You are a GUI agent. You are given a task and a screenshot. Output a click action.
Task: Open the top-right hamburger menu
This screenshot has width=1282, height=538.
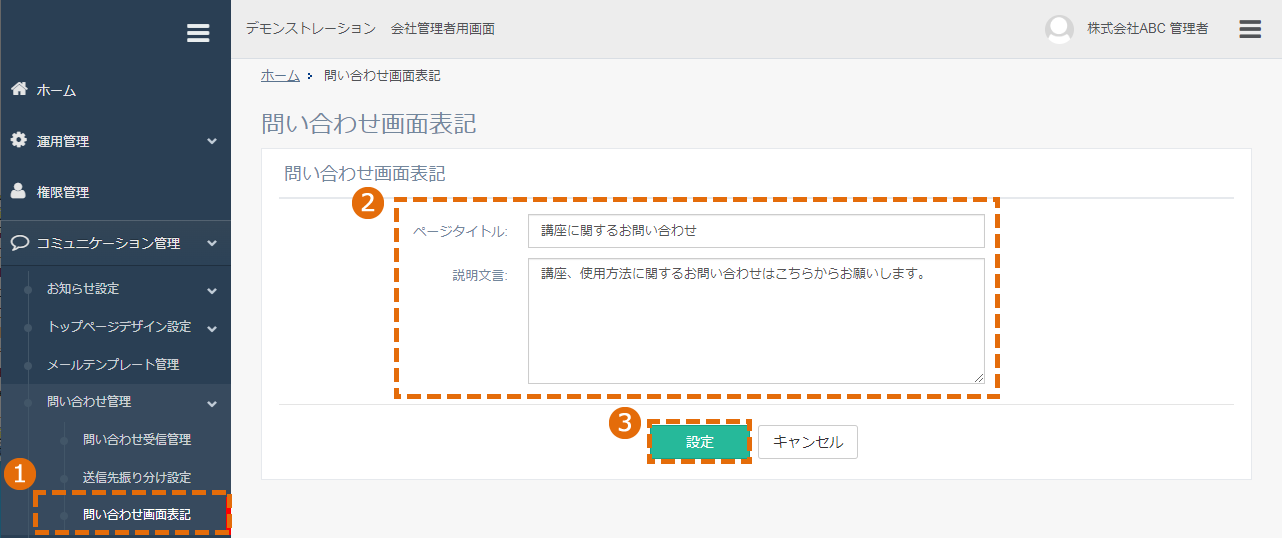(1250, 29)
